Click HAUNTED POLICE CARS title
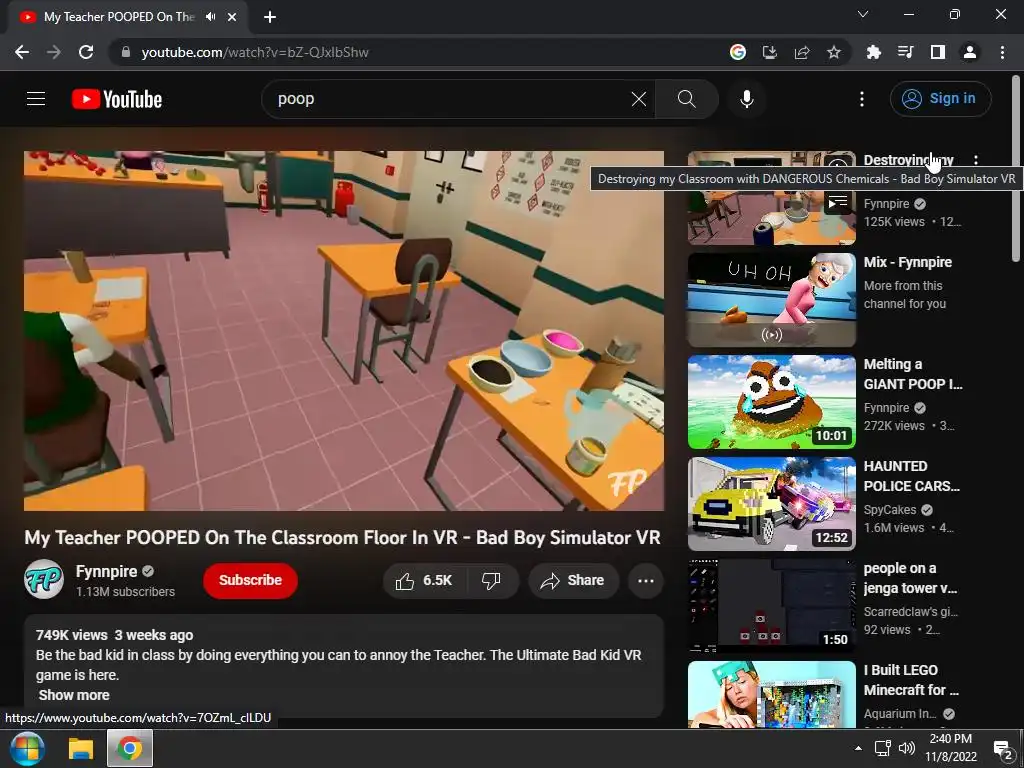 [912, 476]
